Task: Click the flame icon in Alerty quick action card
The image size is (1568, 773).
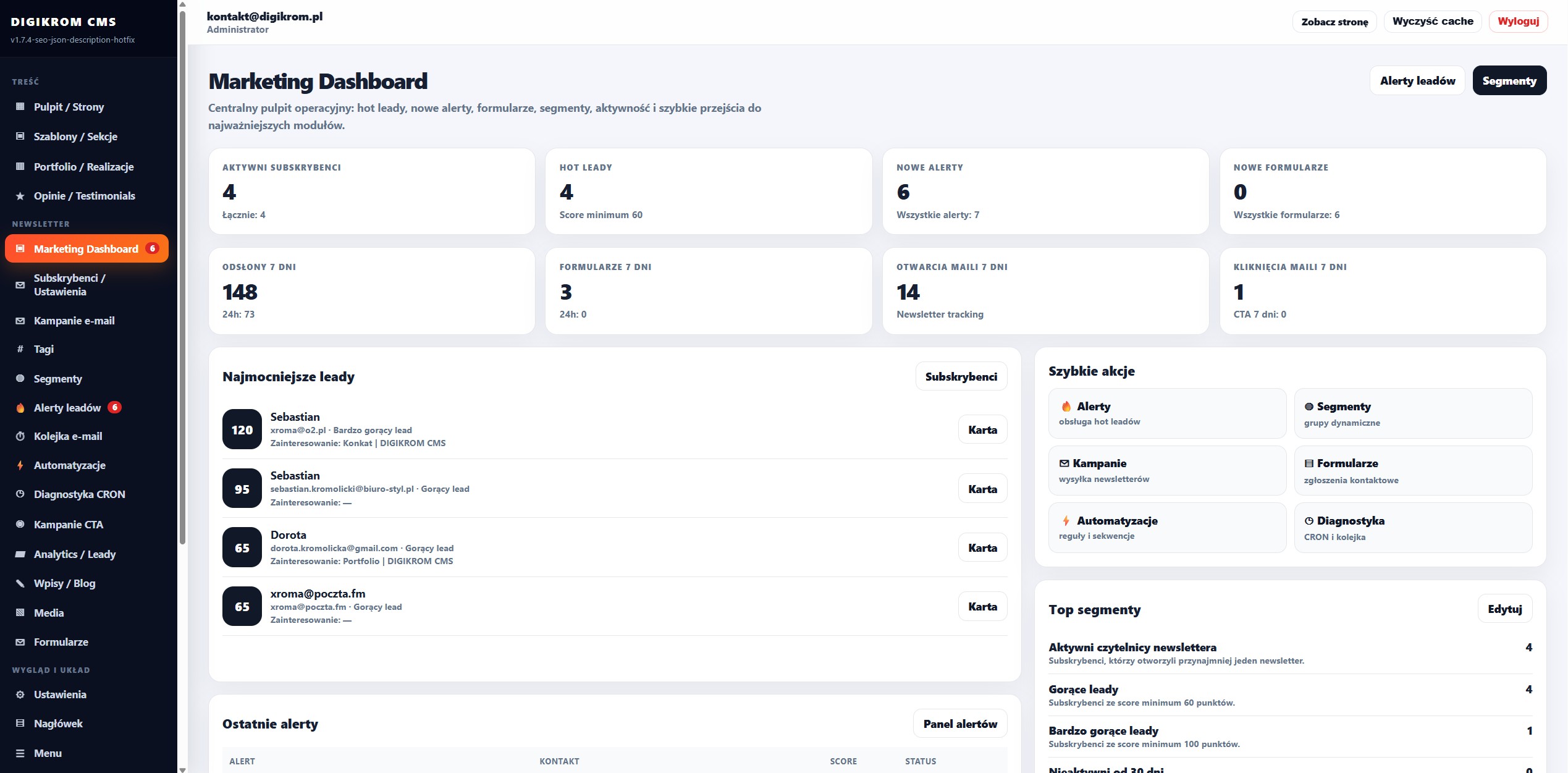Action: pos(1066,407)
